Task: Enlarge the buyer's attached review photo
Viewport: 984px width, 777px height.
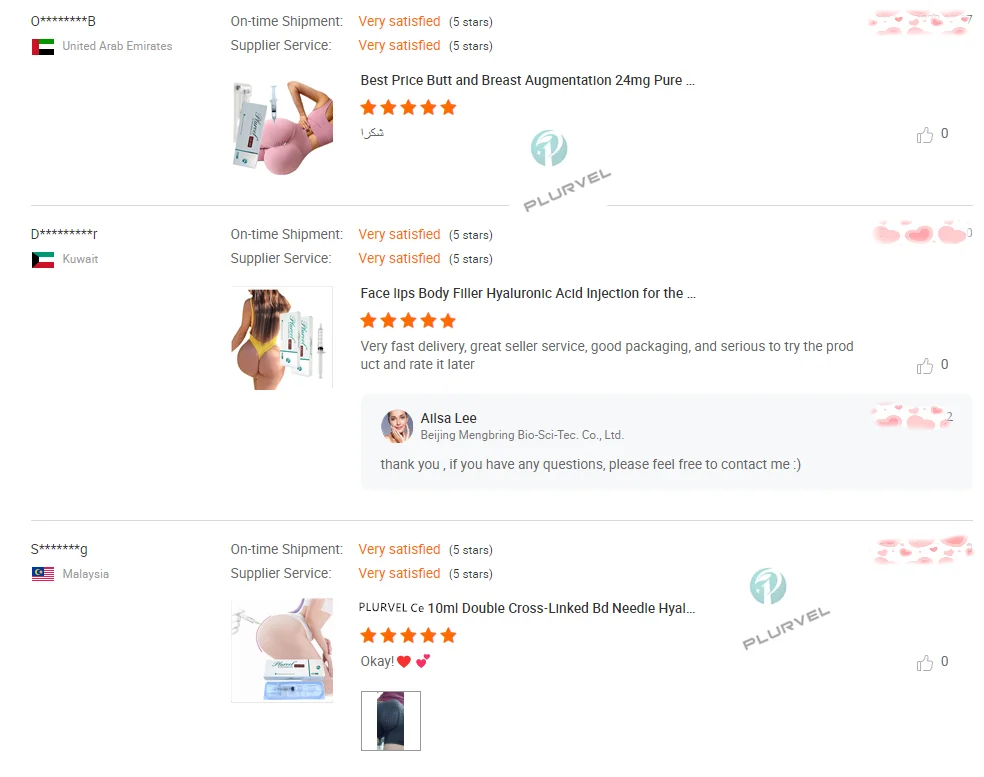Action: (x=391, y=720)
